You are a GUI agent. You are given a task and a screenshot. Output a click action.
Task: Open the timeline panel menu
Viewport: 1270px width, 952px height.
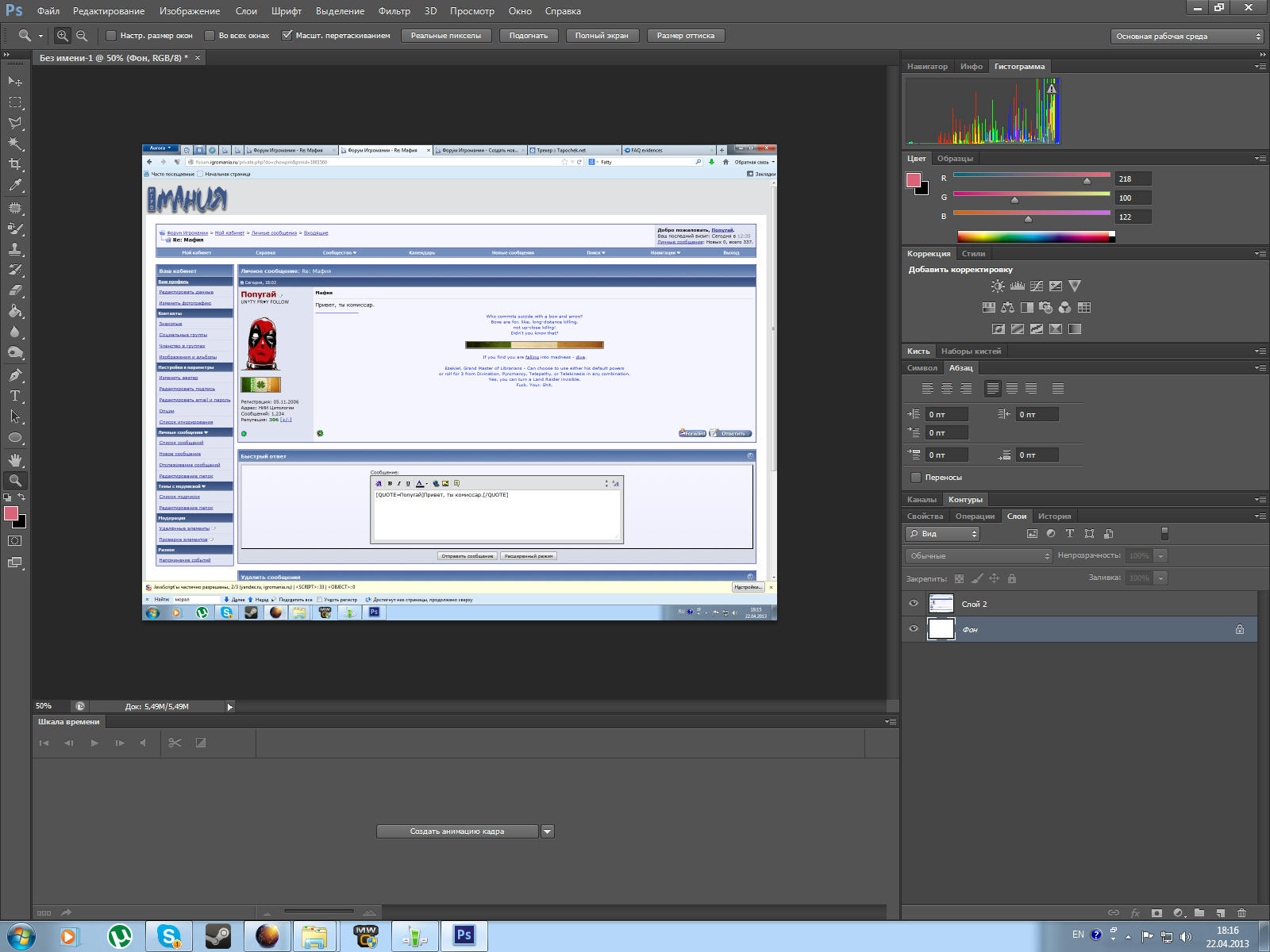click(891, 722)
